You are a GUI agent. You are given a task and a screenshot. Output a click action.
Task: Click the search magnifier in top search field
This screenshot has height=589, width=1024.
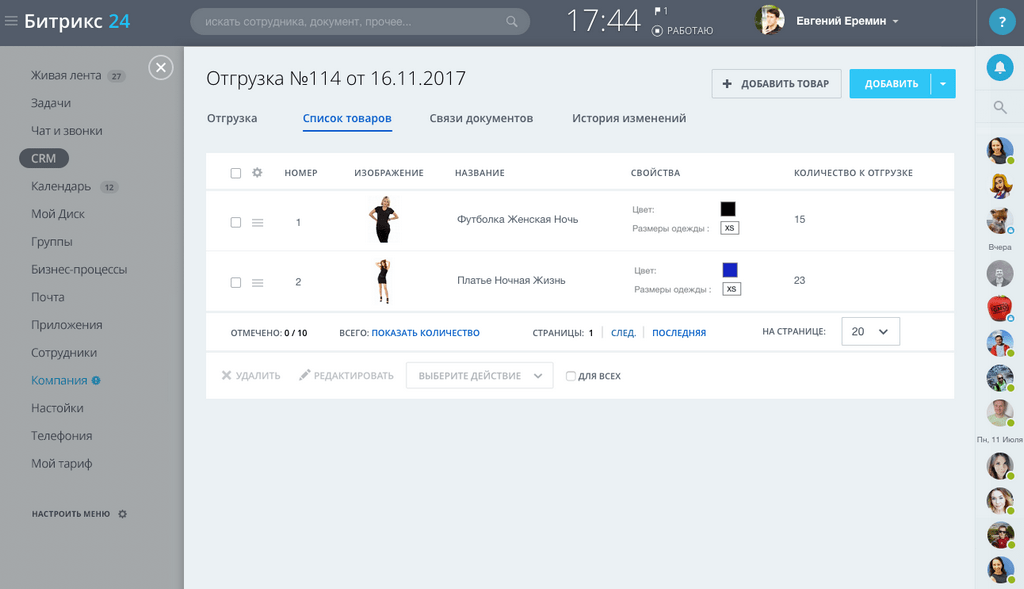point(511,22)
